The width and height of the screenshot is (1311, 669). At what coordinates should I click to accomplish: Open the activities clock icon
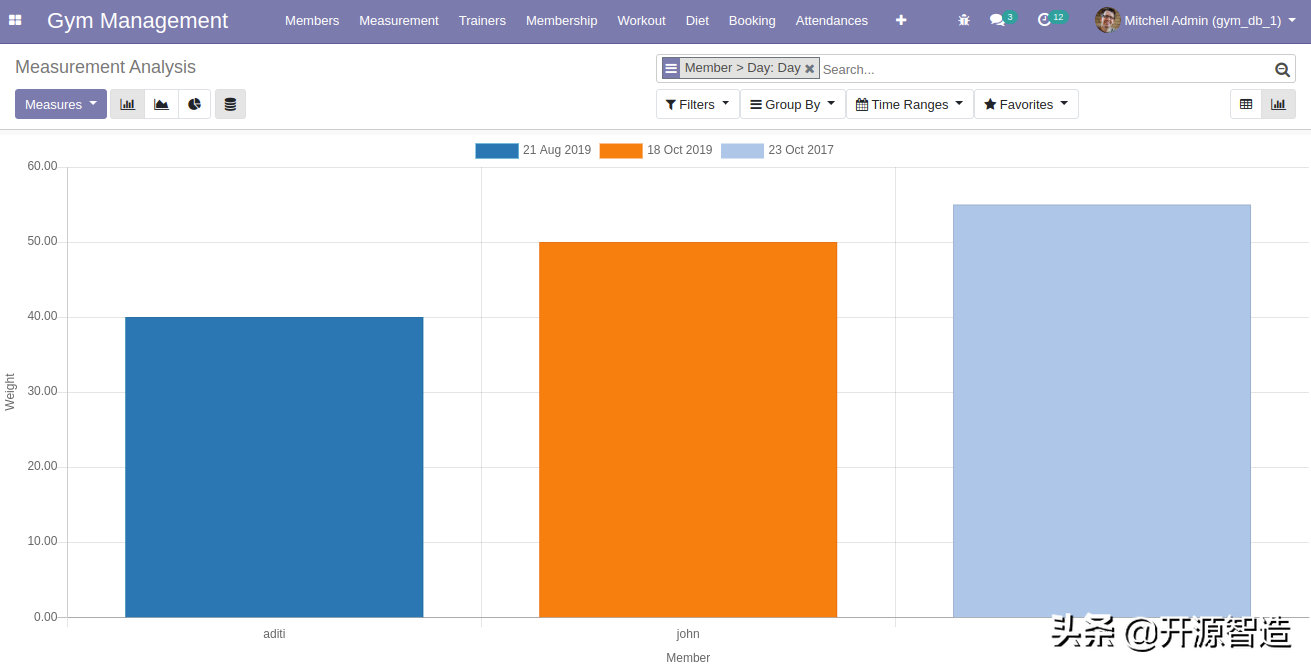(1044, 20)
